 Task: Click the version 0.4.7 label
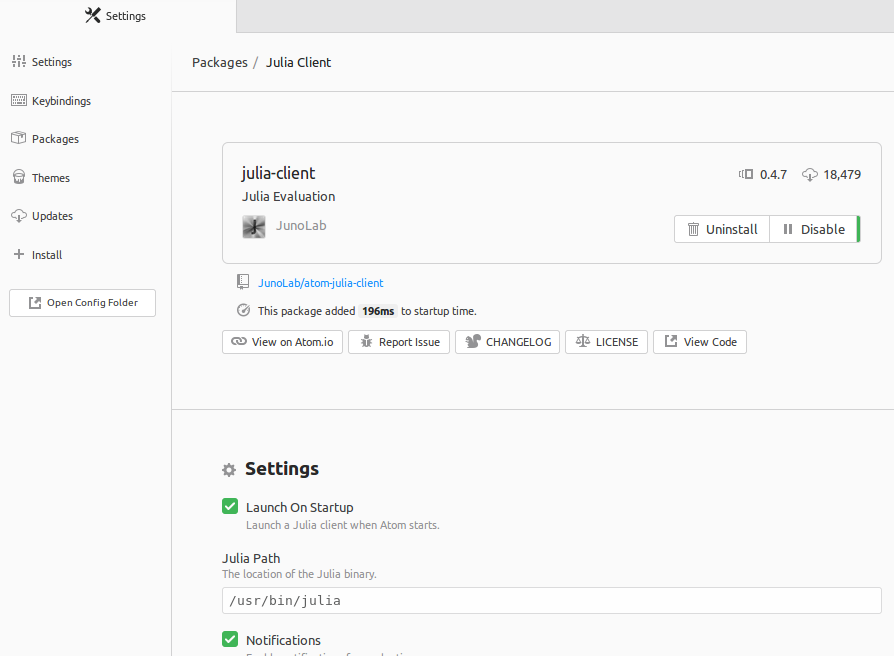click(773, 174)
